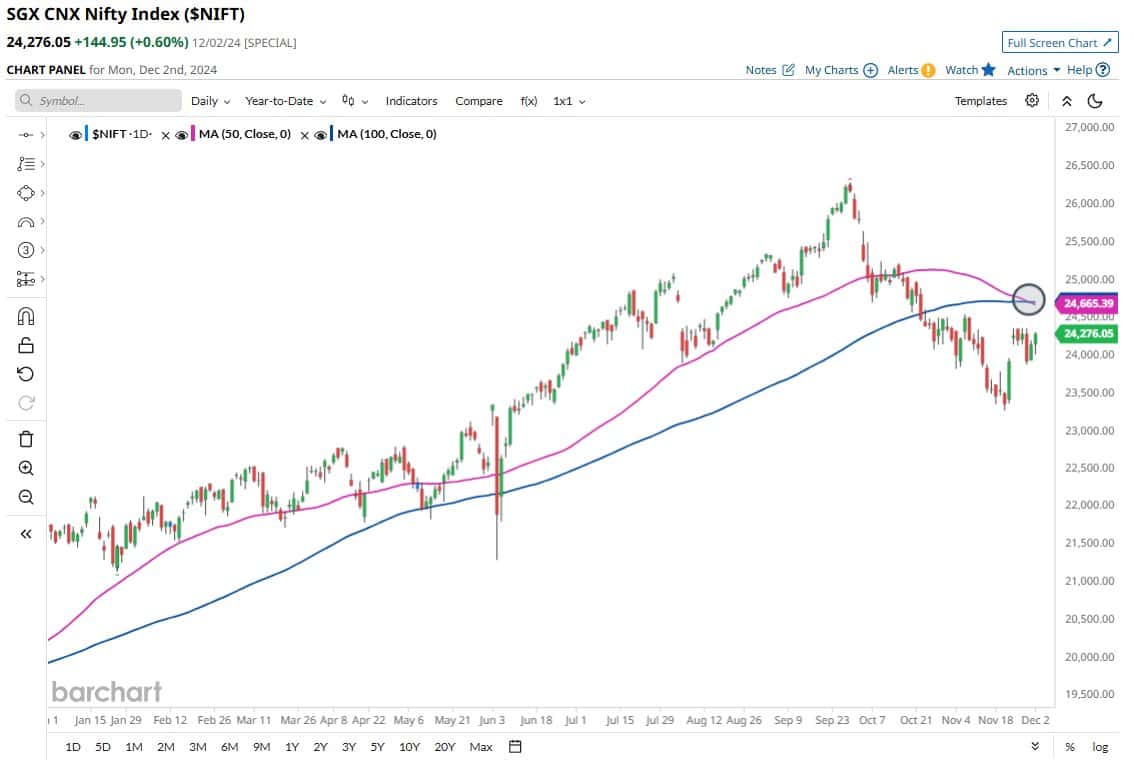Expand the shapes tool flyout arrow

coord(43,193)
